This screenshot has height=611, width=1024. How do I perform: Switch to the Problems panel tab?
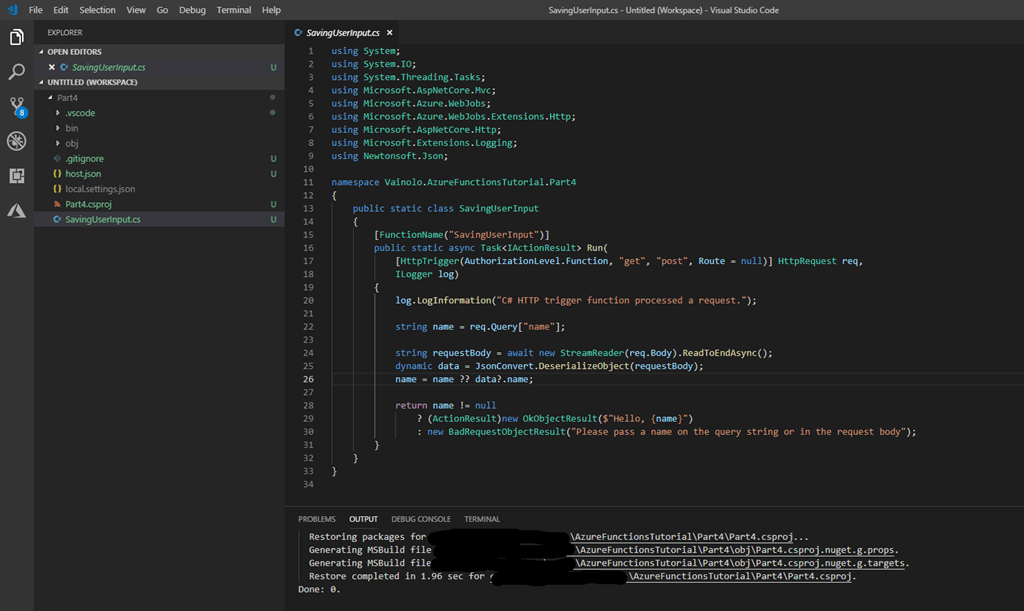pyautogui.click(x=317, y=519)
